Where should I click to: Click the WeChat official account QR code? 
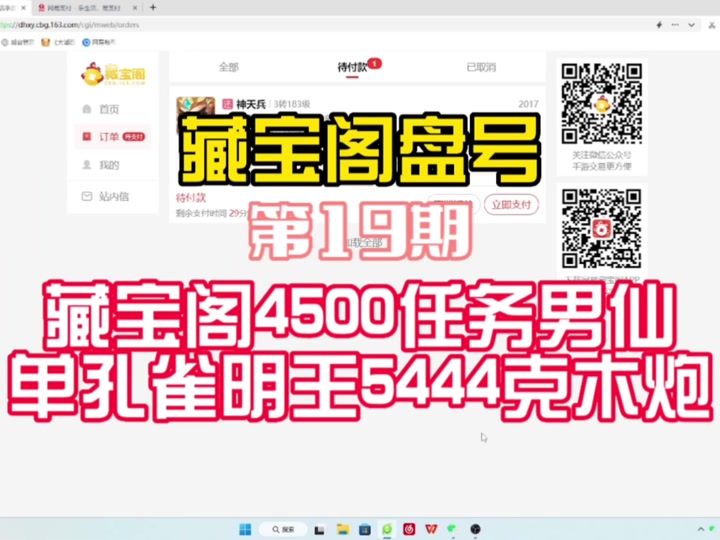coord(602,103)
